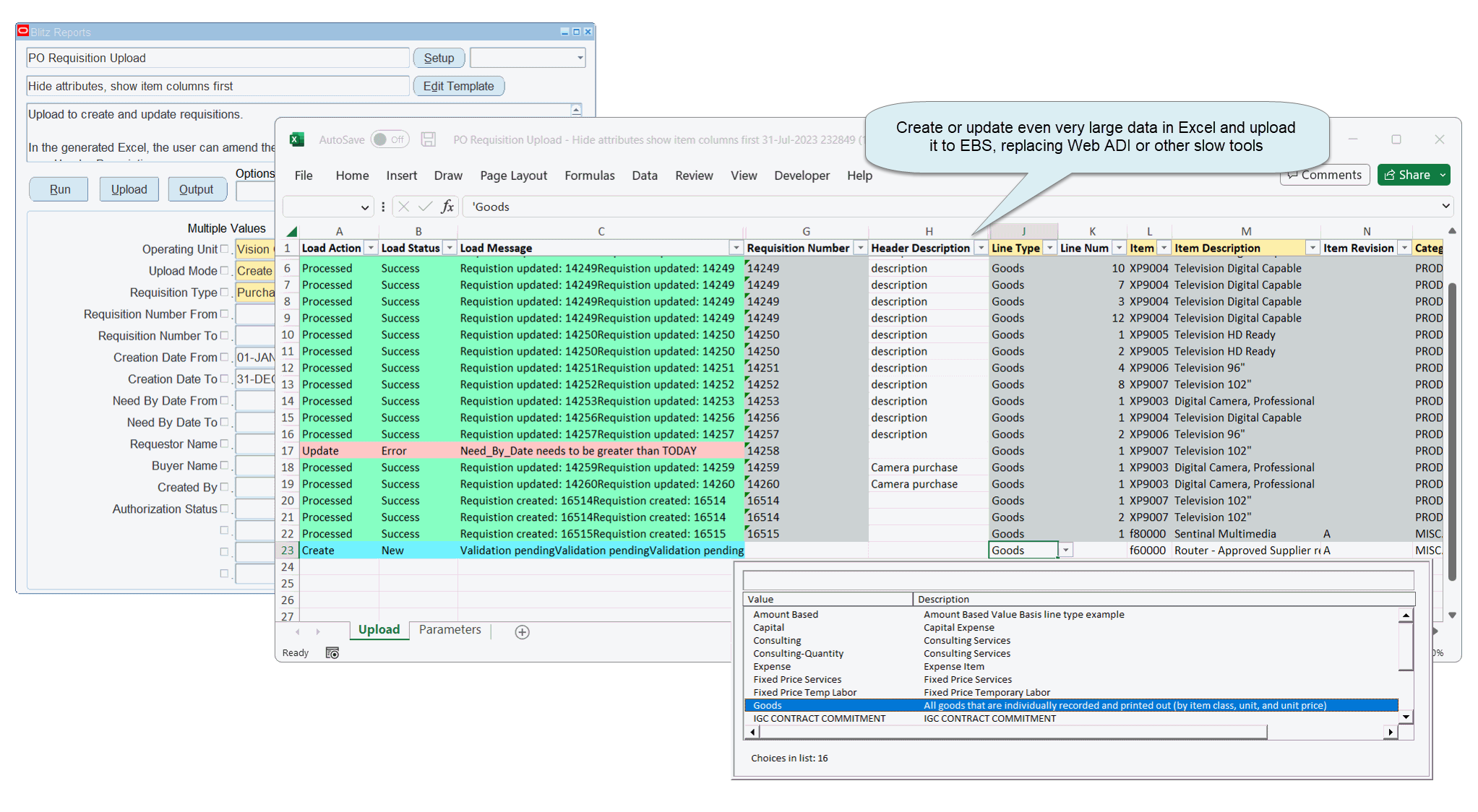Open the Name Box dropdown

coord(365,207)
